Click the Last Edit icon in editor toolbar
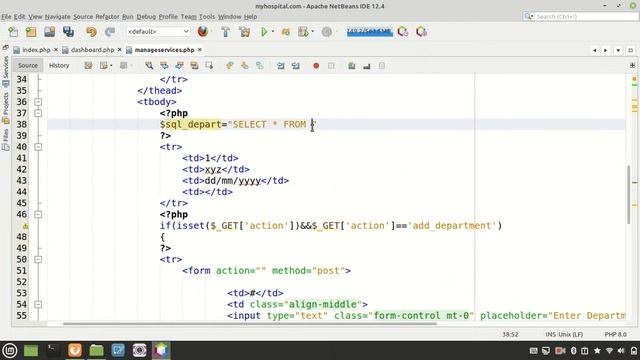 point(88,66)
